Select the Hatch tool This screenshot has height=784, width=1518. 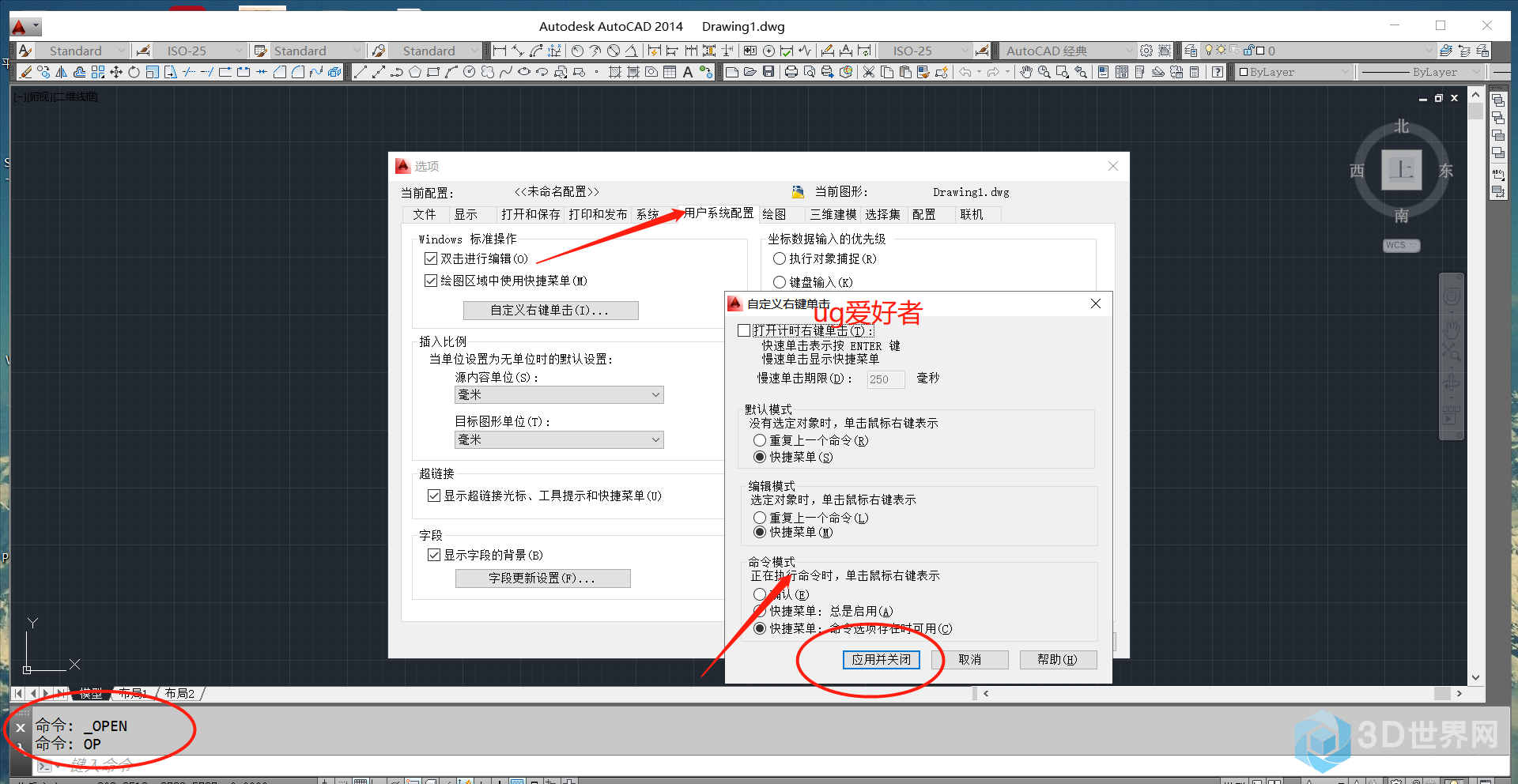[x=614, y=72]
